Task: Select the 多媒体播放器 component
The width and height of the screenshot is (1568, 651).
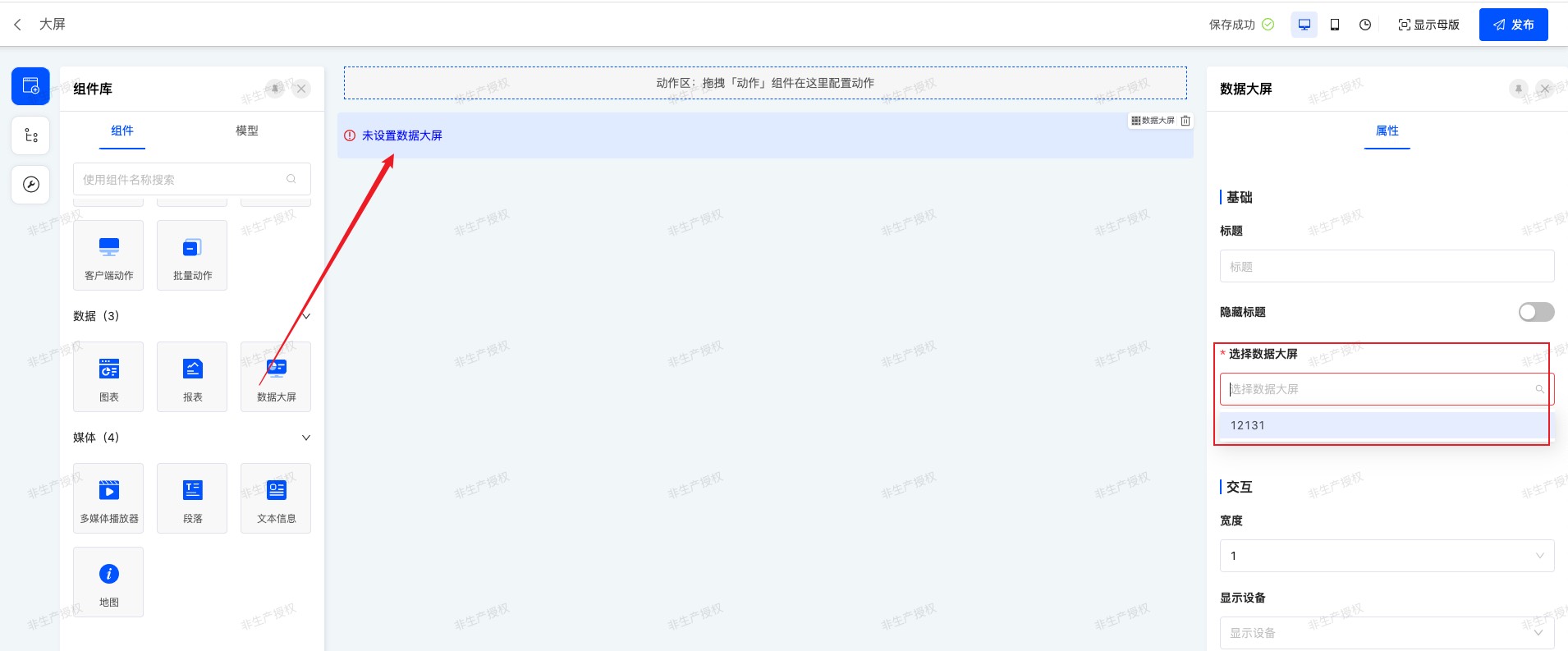Action: [108, 498]
